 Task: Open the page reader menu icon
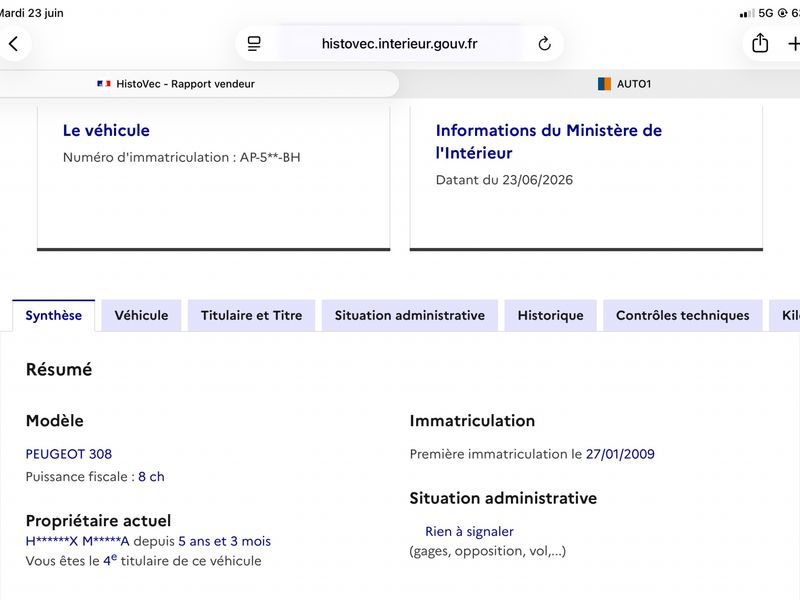coord(254,44)
